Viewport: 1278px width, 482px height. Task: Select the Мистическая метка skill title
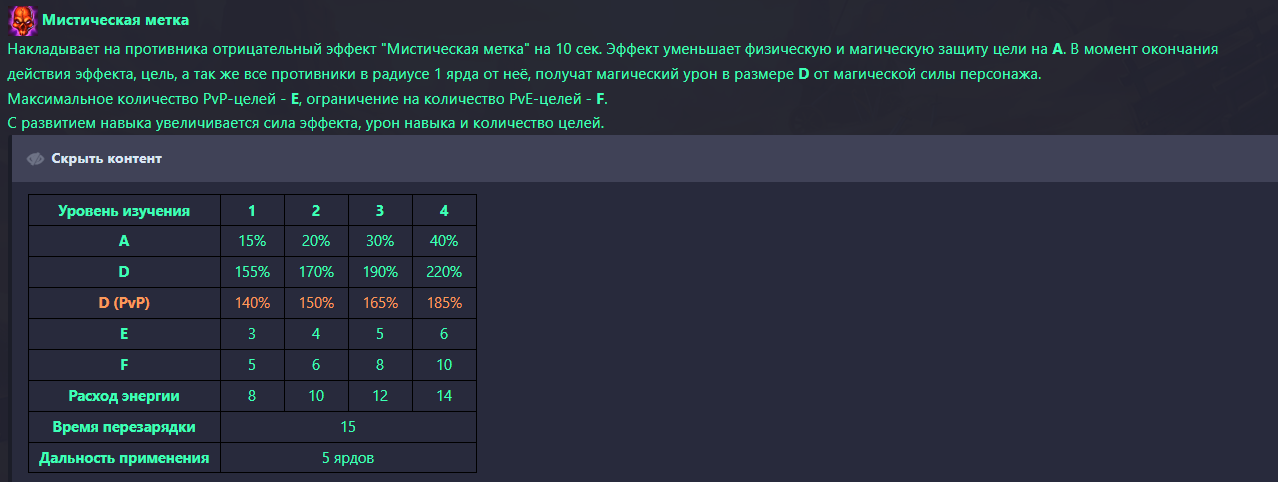[x=115, y=20]
